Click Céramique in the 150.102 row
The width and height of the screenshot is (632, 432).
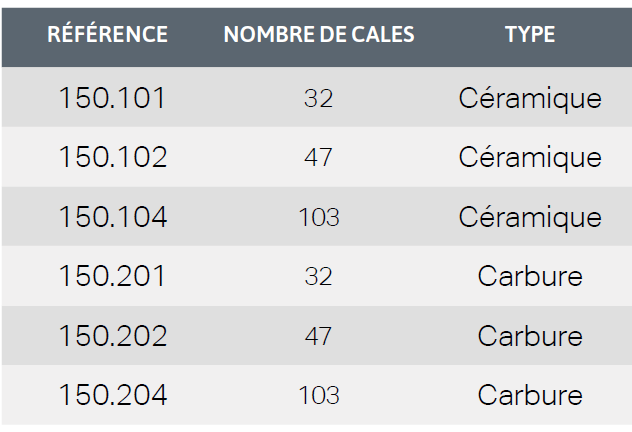[530, 158]
